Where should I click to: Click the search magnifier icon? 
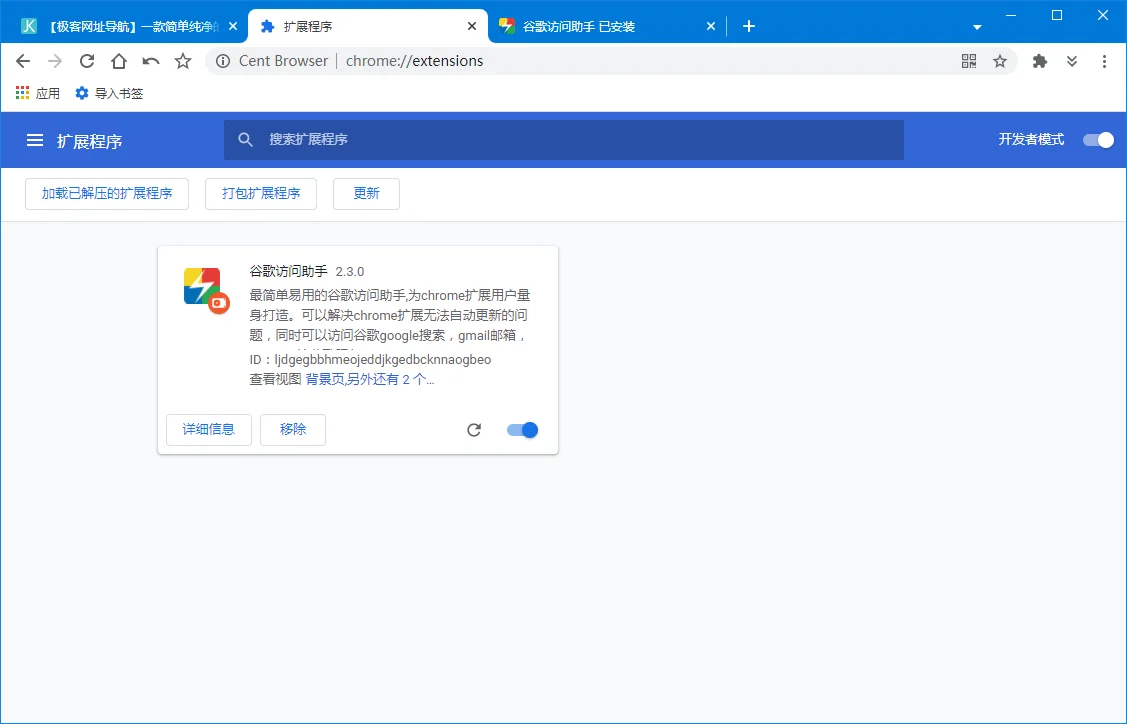245,139
